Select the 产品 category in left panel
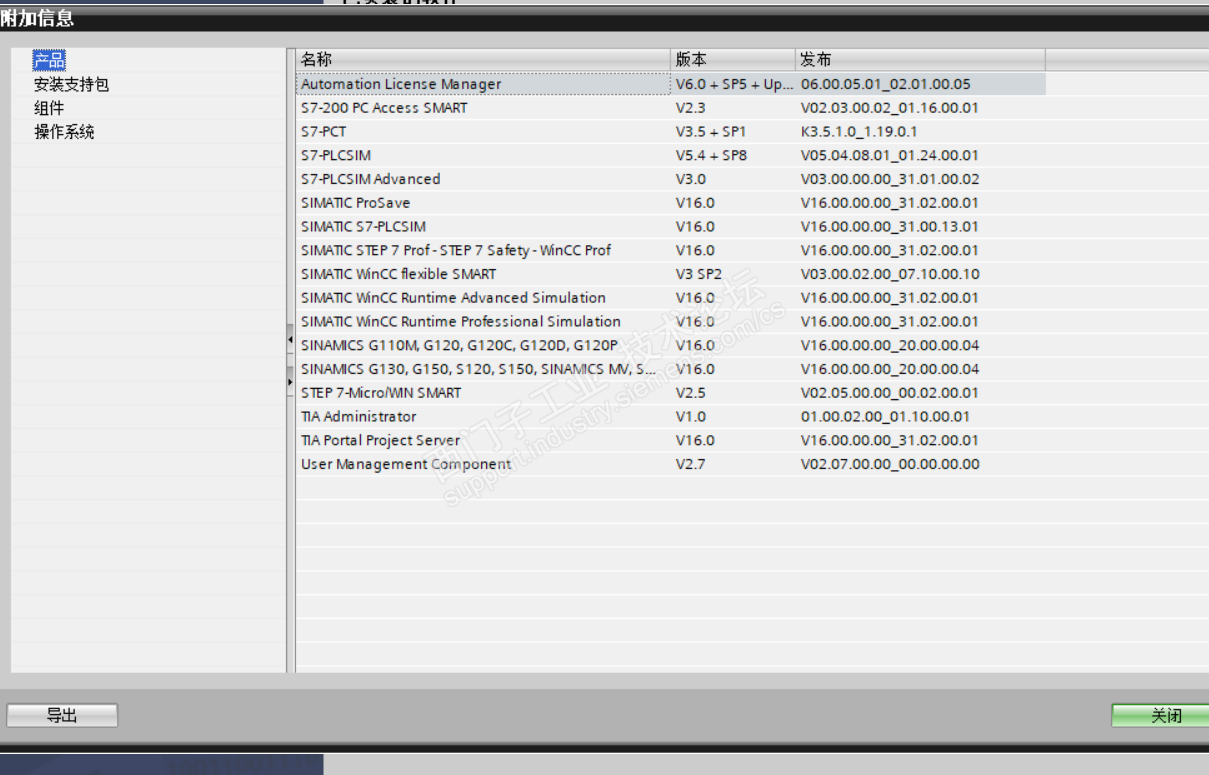Viewport: 1209px width, 775px height. point(49,61)
